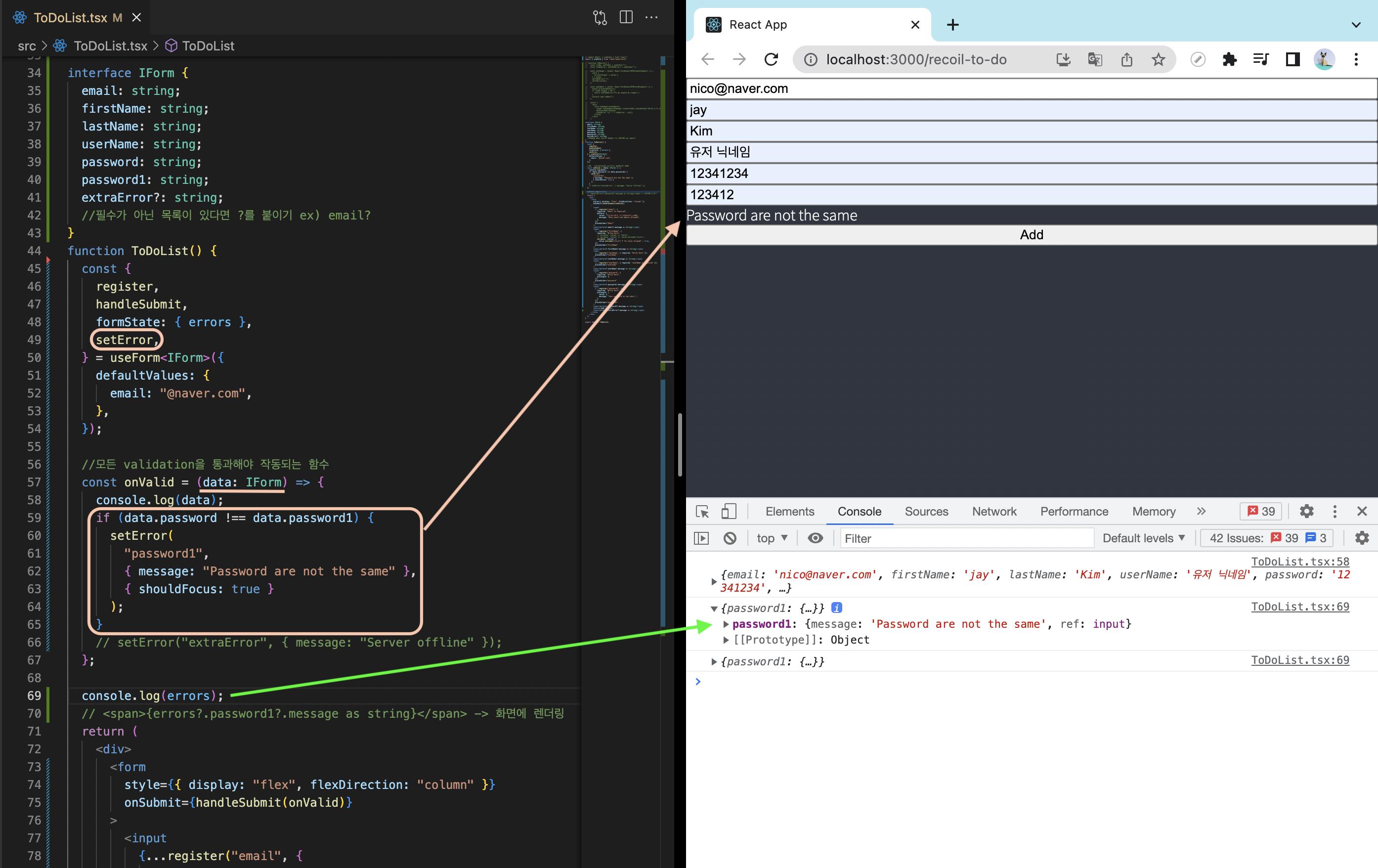Bookmark the page with the star icon
The width and height of the screenshot is (1378, 868).
(x=1158, y=59)
